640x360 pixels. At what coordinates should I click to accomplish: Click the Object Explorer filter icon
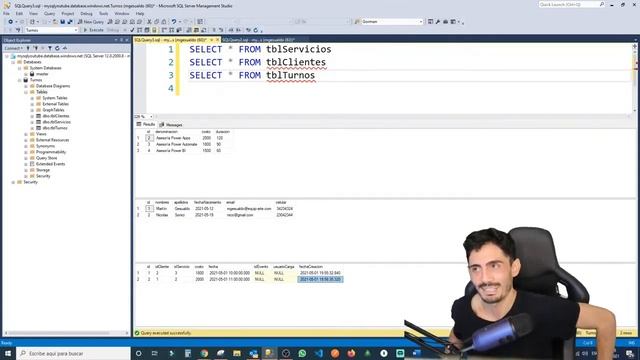pyautogui.click(x=50, y=48)
